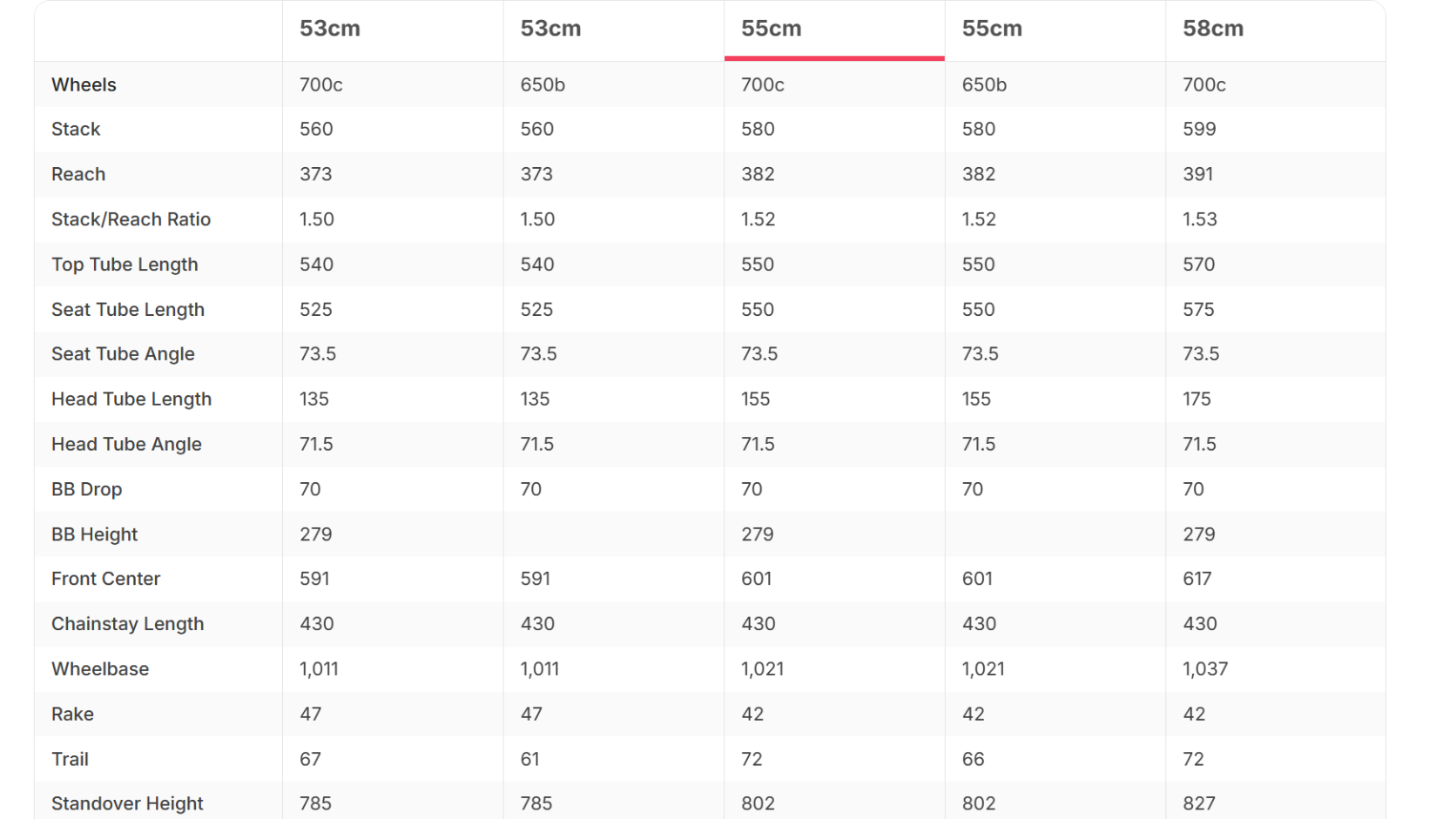The width and height of the screenshot is (1456, 819).
Task: Select the first 53cm column header
Action: (x=330, y=29)
